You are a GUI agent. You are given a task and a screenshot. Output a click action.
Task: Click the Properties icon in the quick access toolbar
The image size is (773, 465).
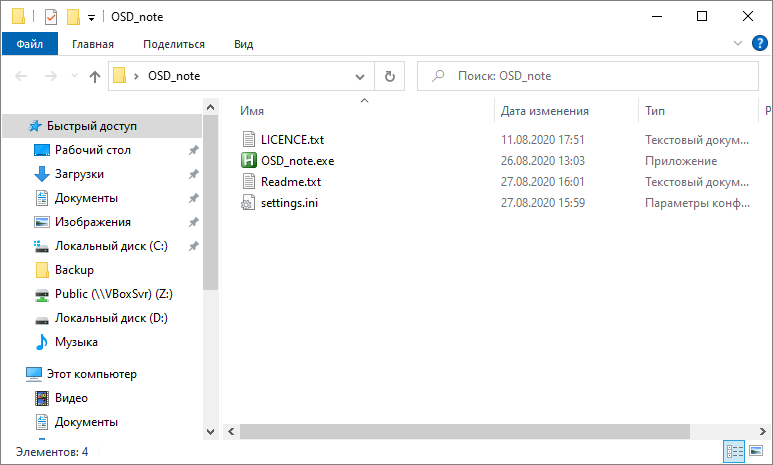[51, 17]
